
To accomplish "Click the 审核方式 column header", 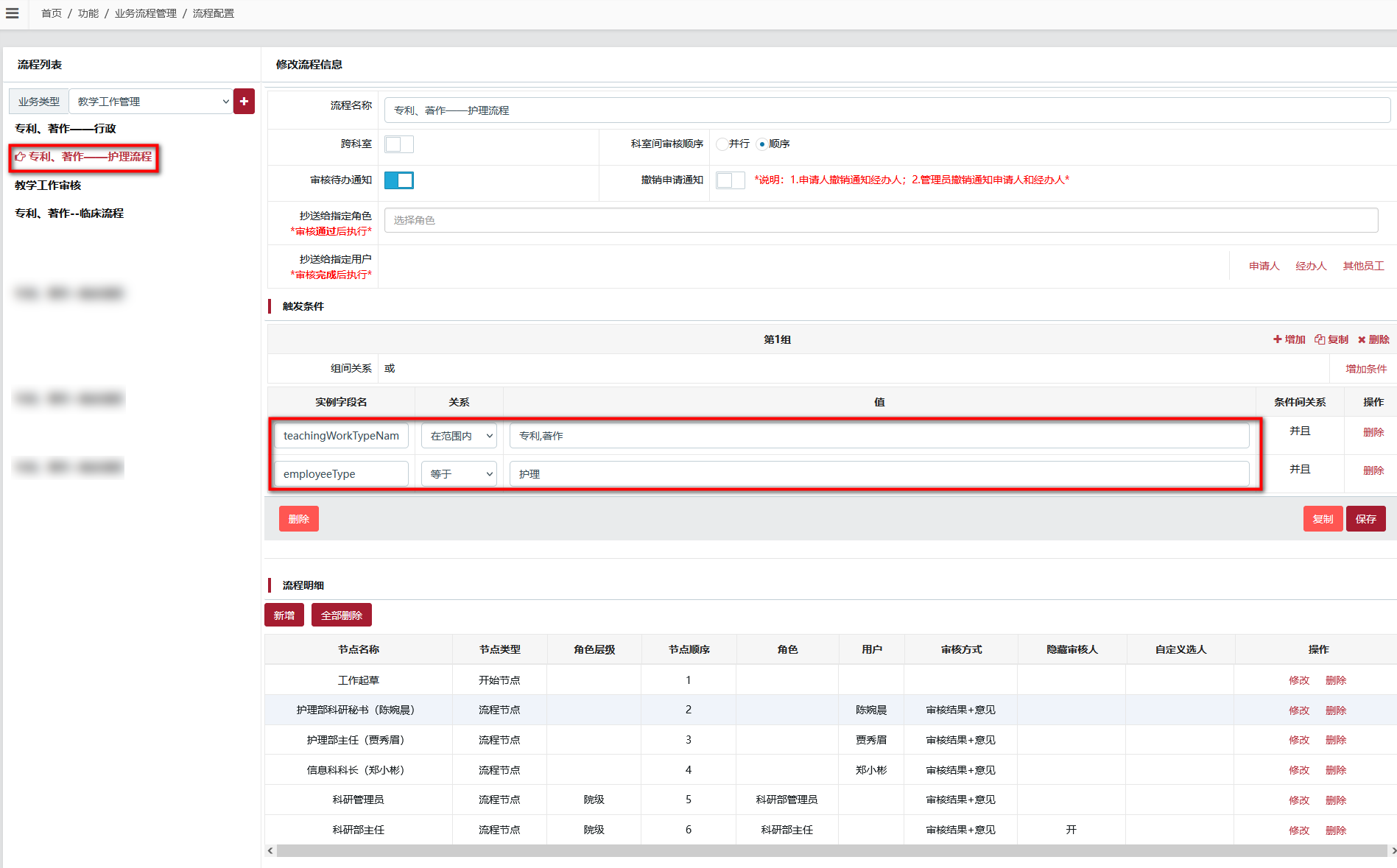I will (961, 649).
